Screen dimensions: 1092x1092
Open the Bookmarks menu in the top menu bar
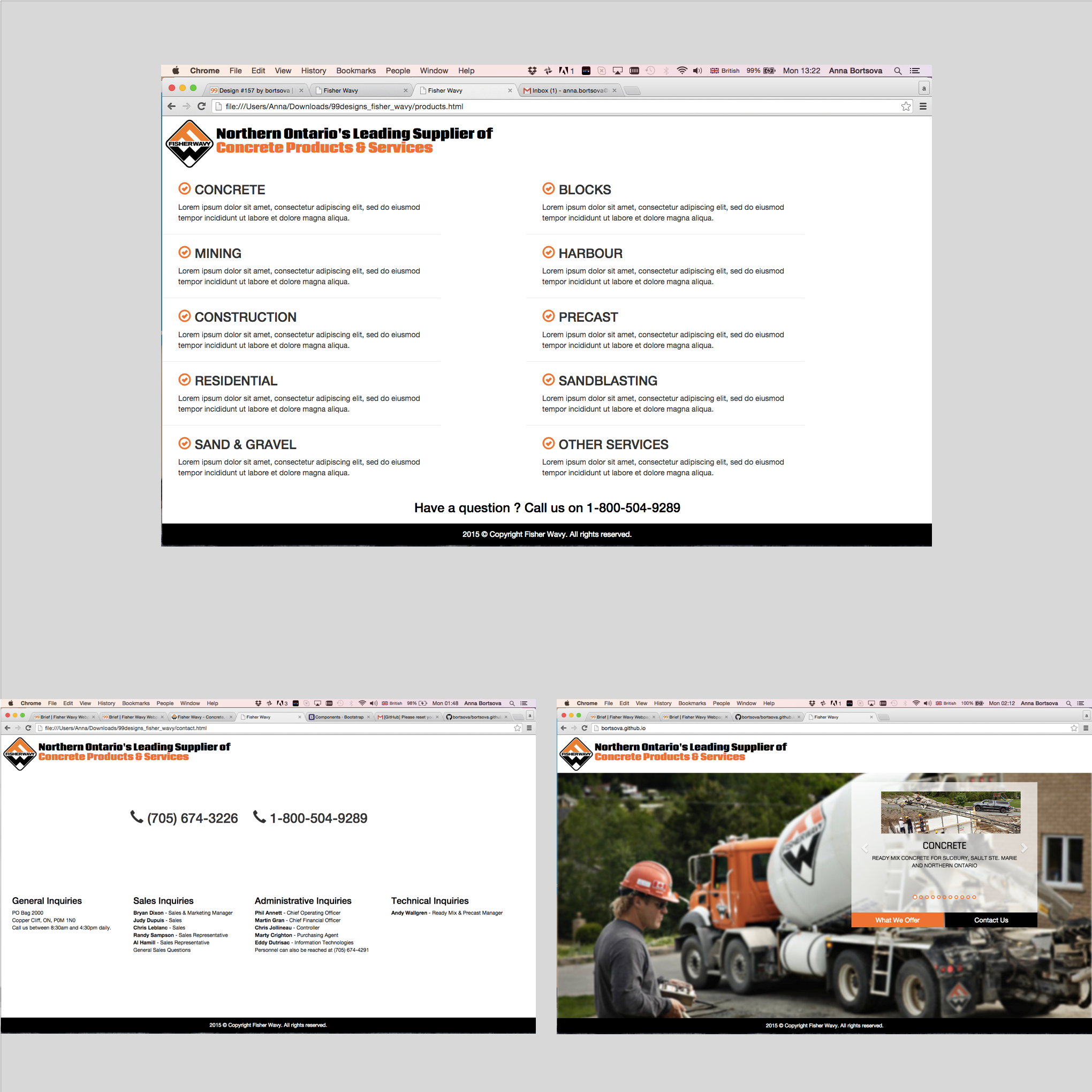[x=355, y=71]
